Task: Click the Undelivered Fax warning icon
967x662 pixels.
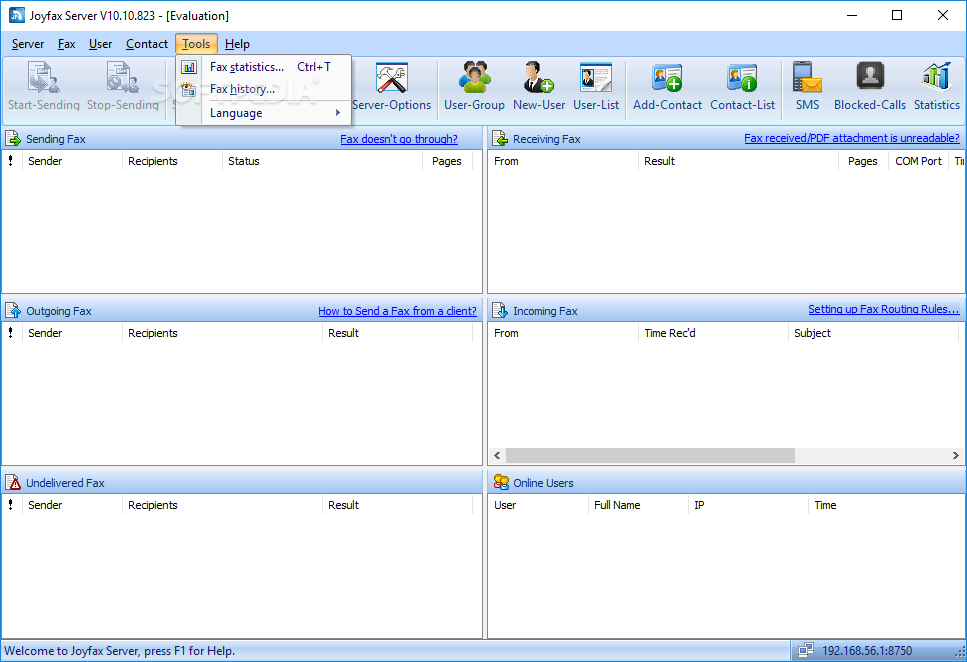Action: coord(13,482)
